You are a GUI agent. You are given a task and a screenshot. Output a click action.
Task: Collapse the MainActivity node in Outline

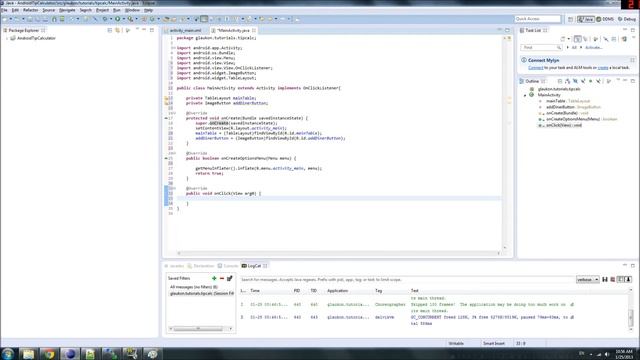525,95
